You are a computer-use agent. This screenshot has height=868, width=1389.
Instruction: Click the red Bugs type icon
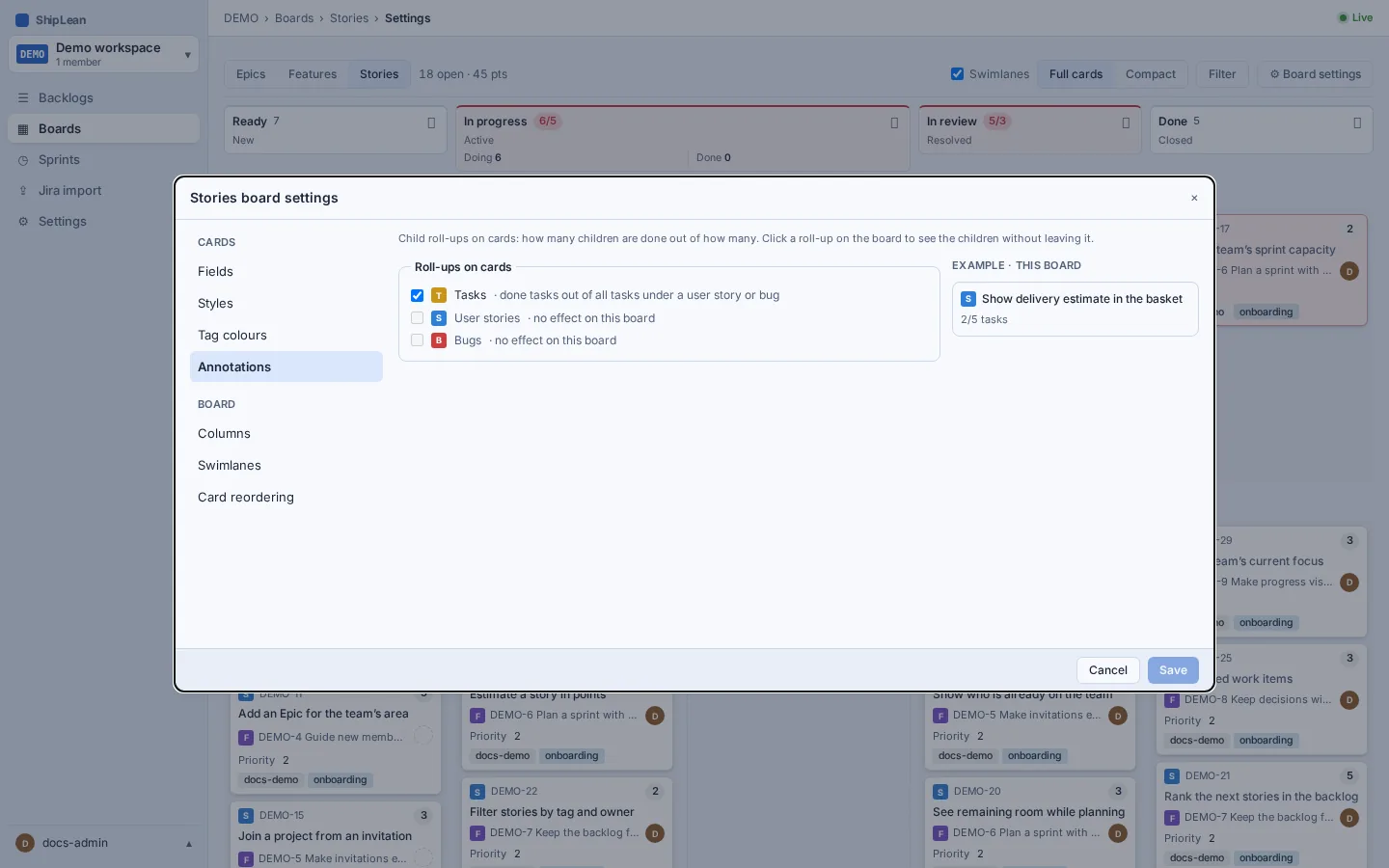[x=439, y=340]
